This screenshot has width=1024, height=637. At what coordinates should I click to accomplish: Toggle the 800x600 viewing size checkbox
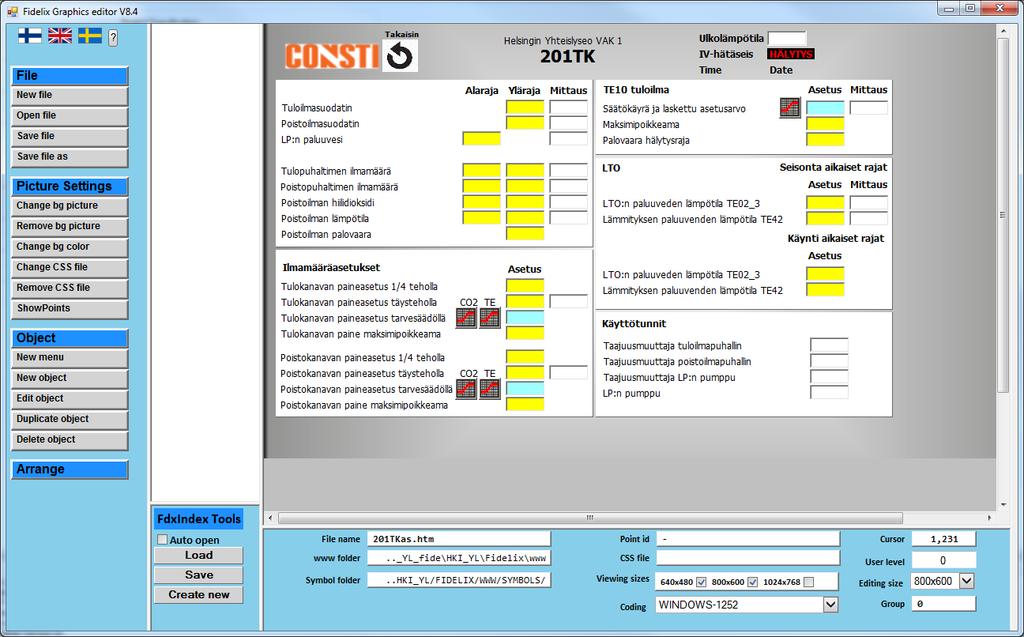(752, 581)
